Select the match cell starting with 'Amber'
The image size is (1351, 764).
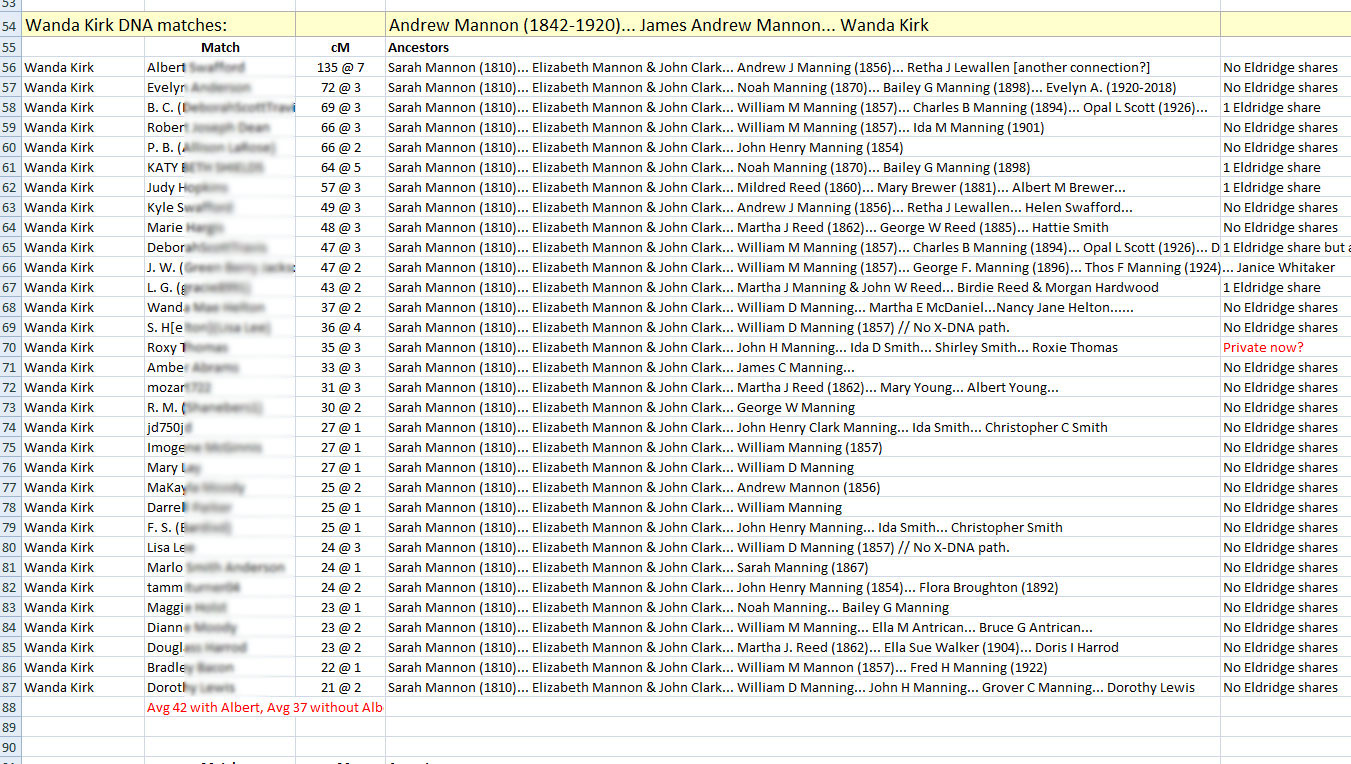pyautogui.click(x=220, y=367)
